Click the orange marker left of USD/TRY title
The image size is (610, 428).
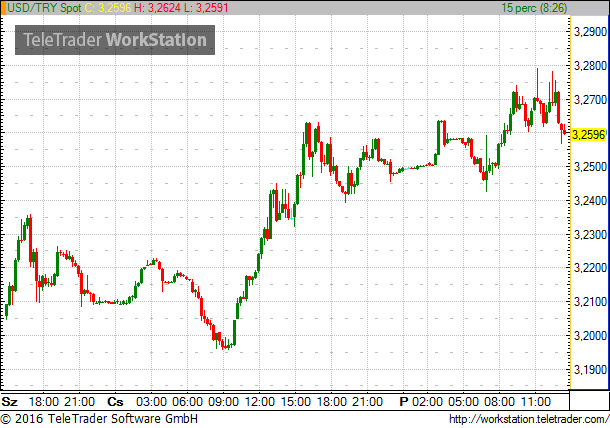(3, 7)
